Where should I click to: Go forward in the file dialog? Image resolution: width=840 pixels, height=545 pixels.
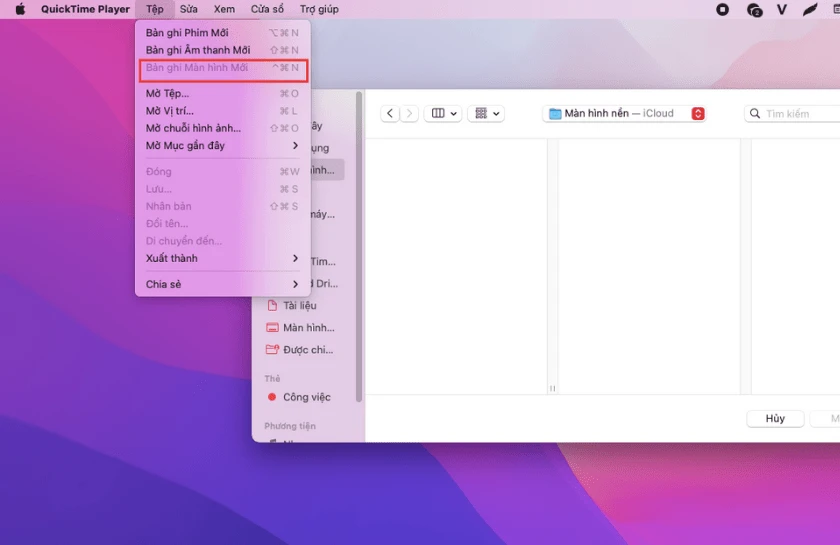(409, 113)
